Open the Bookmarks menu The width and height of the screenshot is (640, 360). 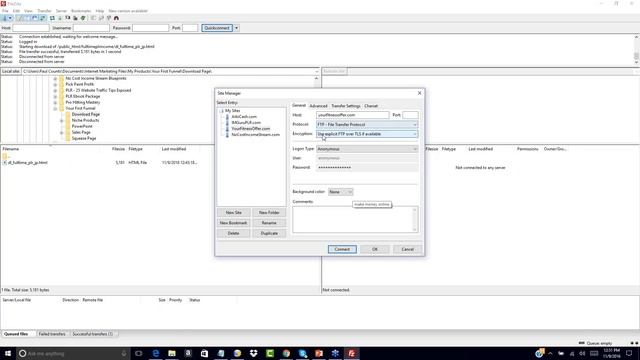click(x=81, y=11)
